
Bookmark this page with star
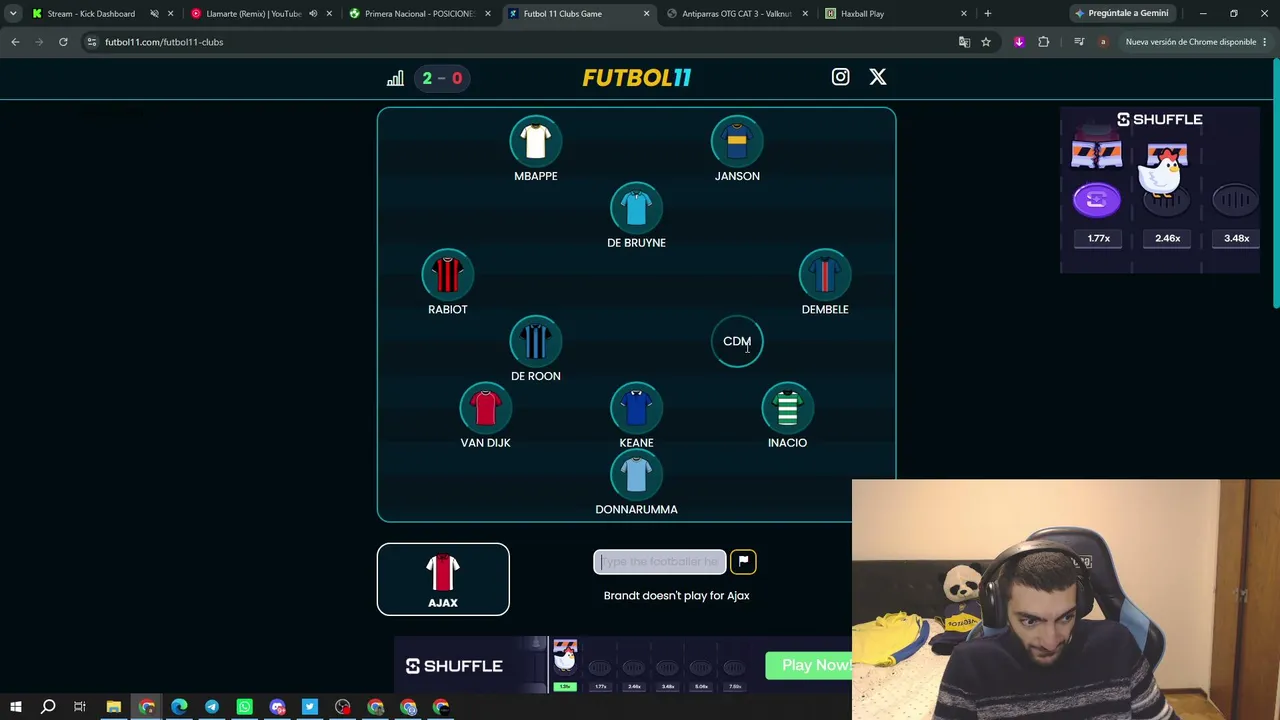[x=986, y=42]
